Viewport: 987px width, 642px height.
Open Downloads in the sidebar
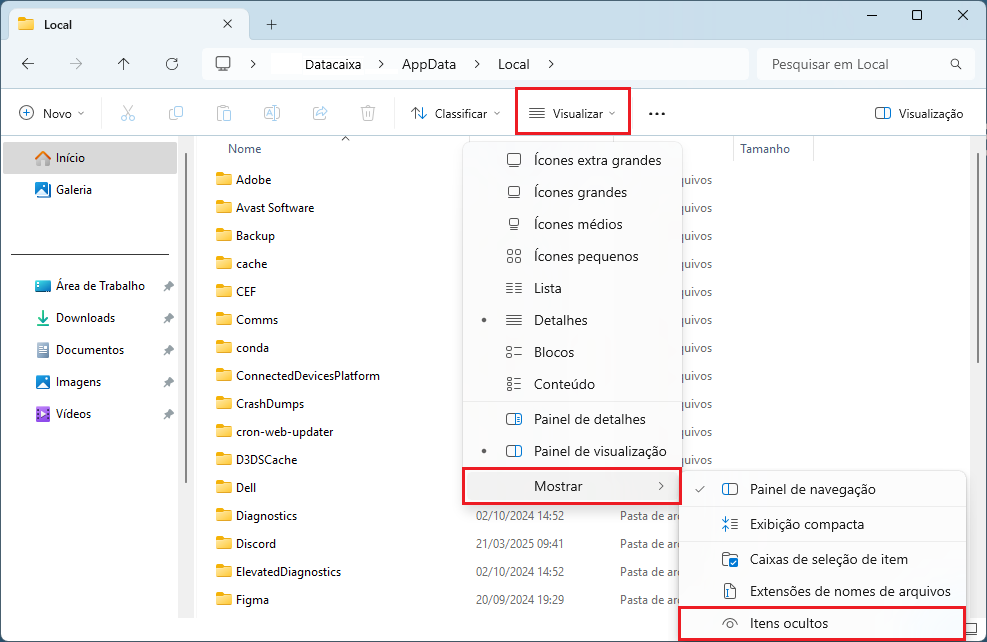[x=85, y=318]
